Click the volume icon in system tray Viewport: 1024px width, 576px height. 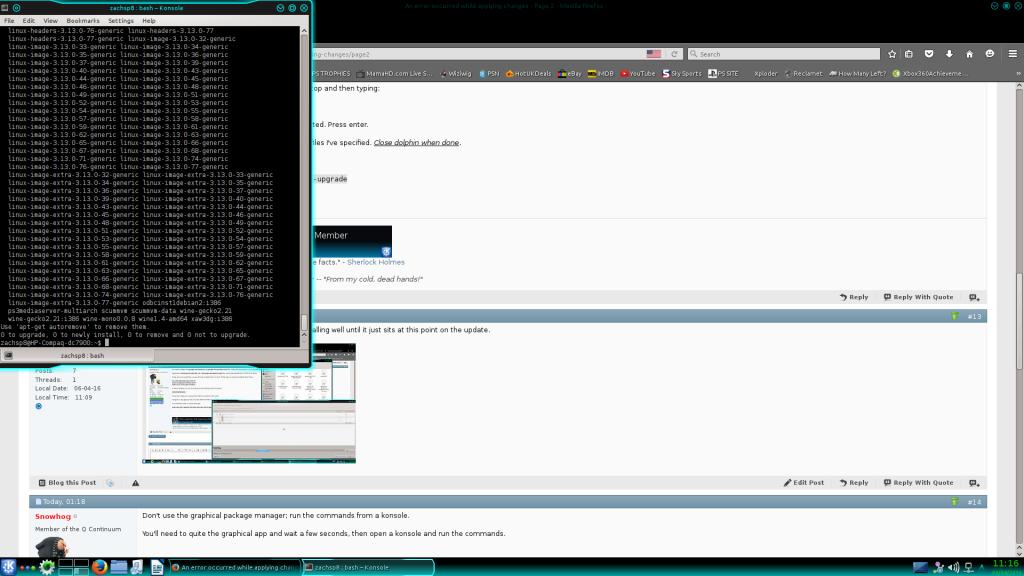tap(953, 567)
